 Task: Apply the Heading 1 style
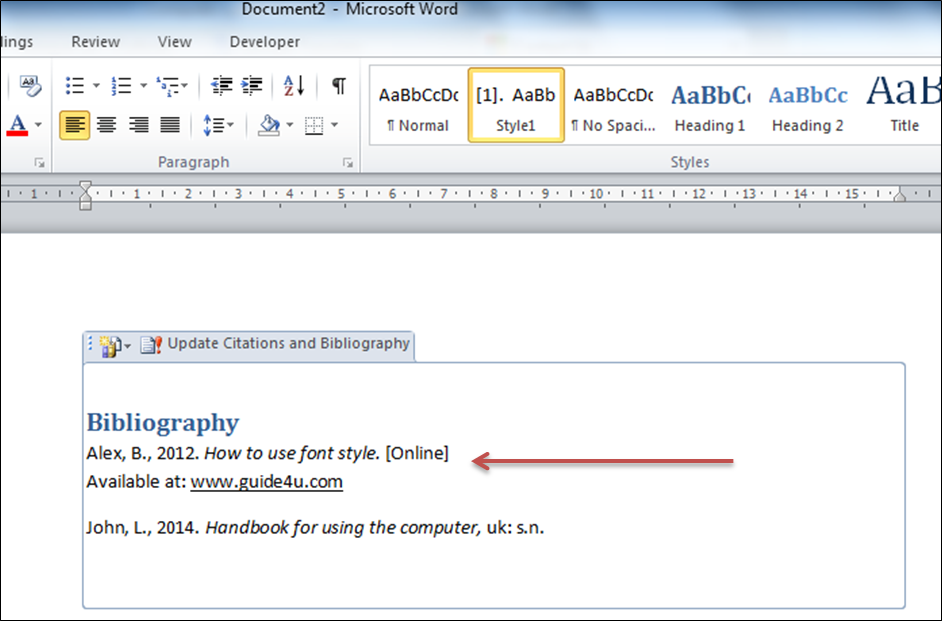pyautogui.click(x=710, y=106)
